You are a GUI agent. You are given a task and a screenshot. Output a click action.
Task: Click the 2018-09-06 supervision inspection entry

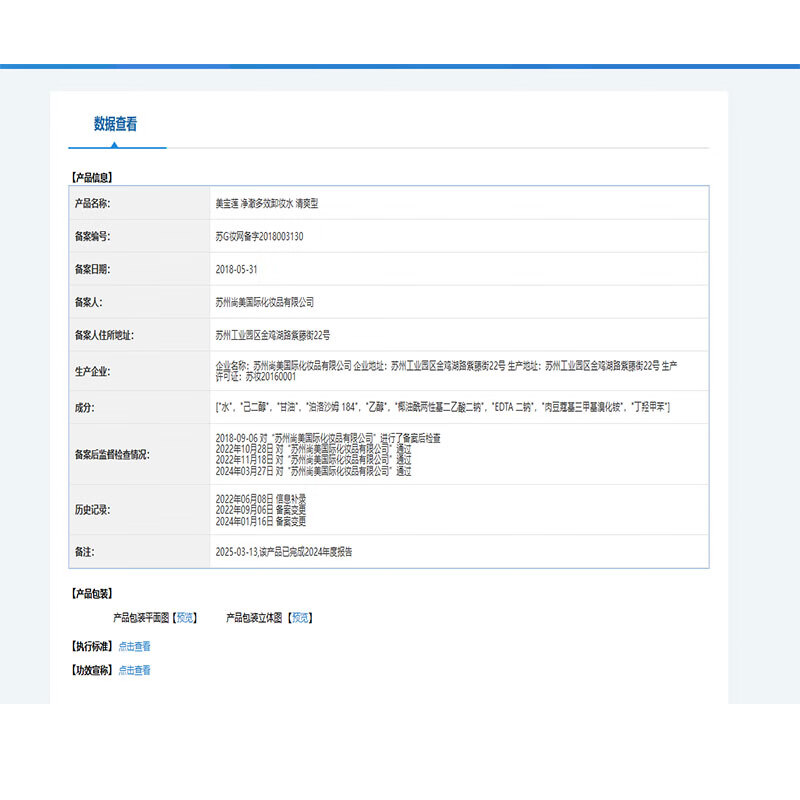pyautogui.click(x=328, y=439)
